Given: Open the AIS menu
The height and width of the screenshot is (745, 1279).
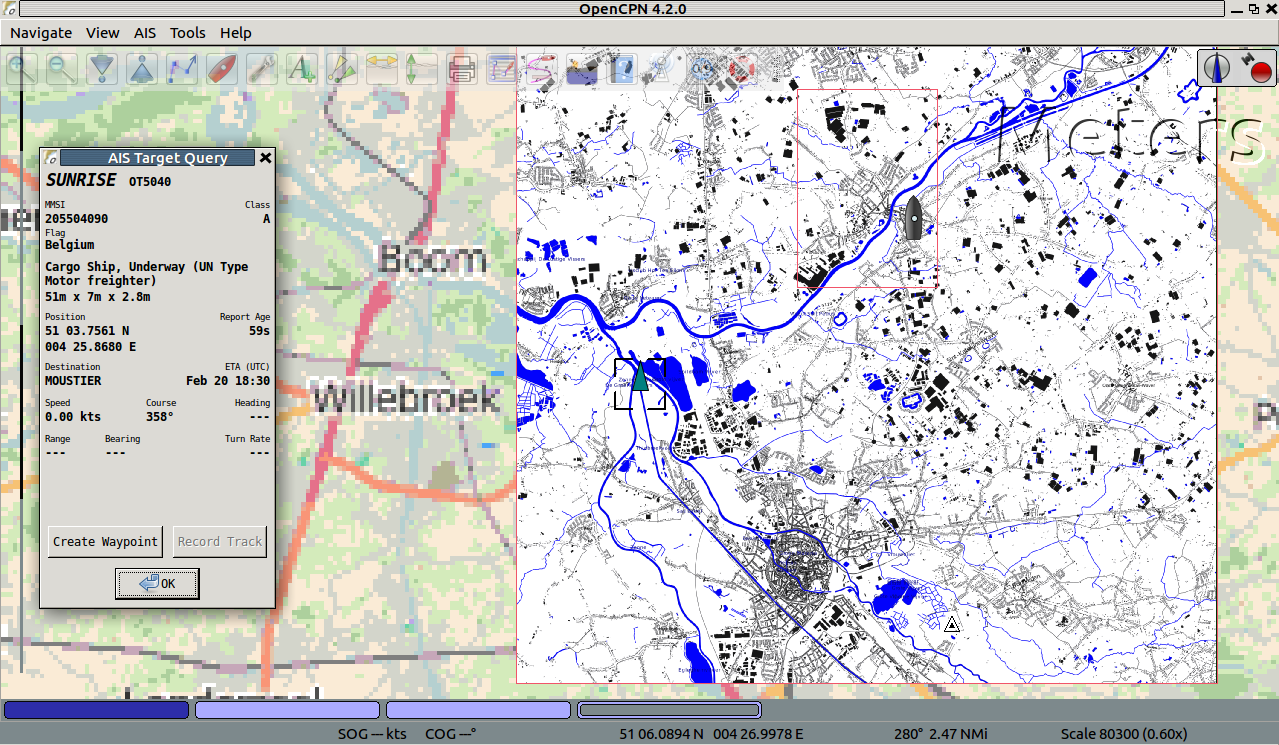Looking at the screenshot, I should point(145,33).
